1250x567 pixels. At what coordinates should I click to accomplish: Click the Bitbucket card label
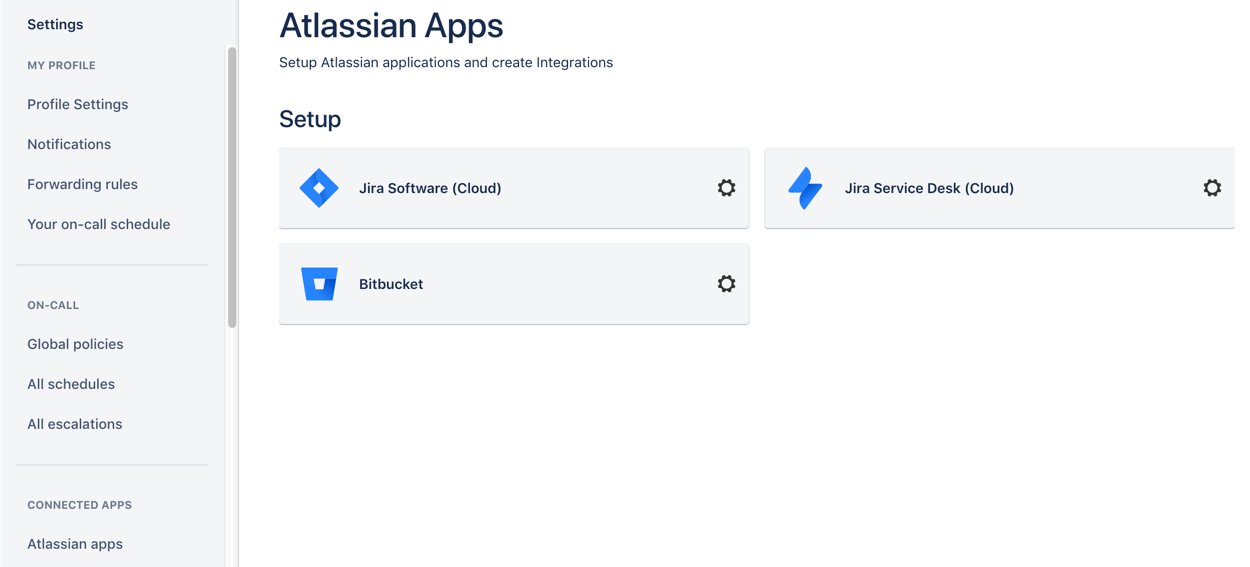point(391,284)
